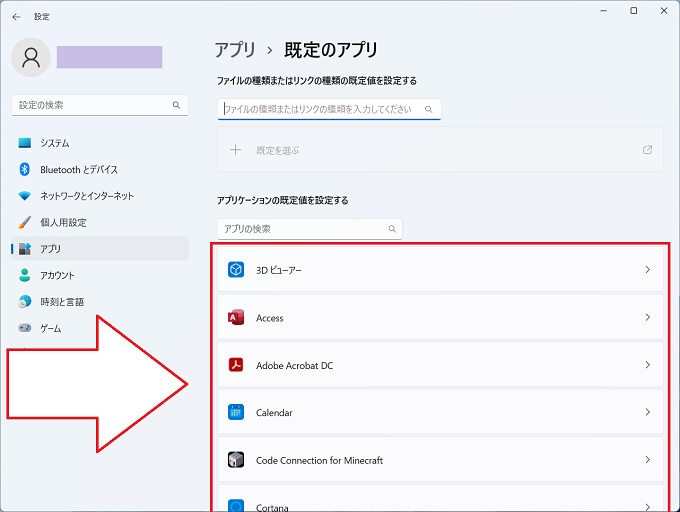This screenshot has height=512, width=680.
Task: Click the Adobe Acrobat DC icon
Action: coord(236,365)
